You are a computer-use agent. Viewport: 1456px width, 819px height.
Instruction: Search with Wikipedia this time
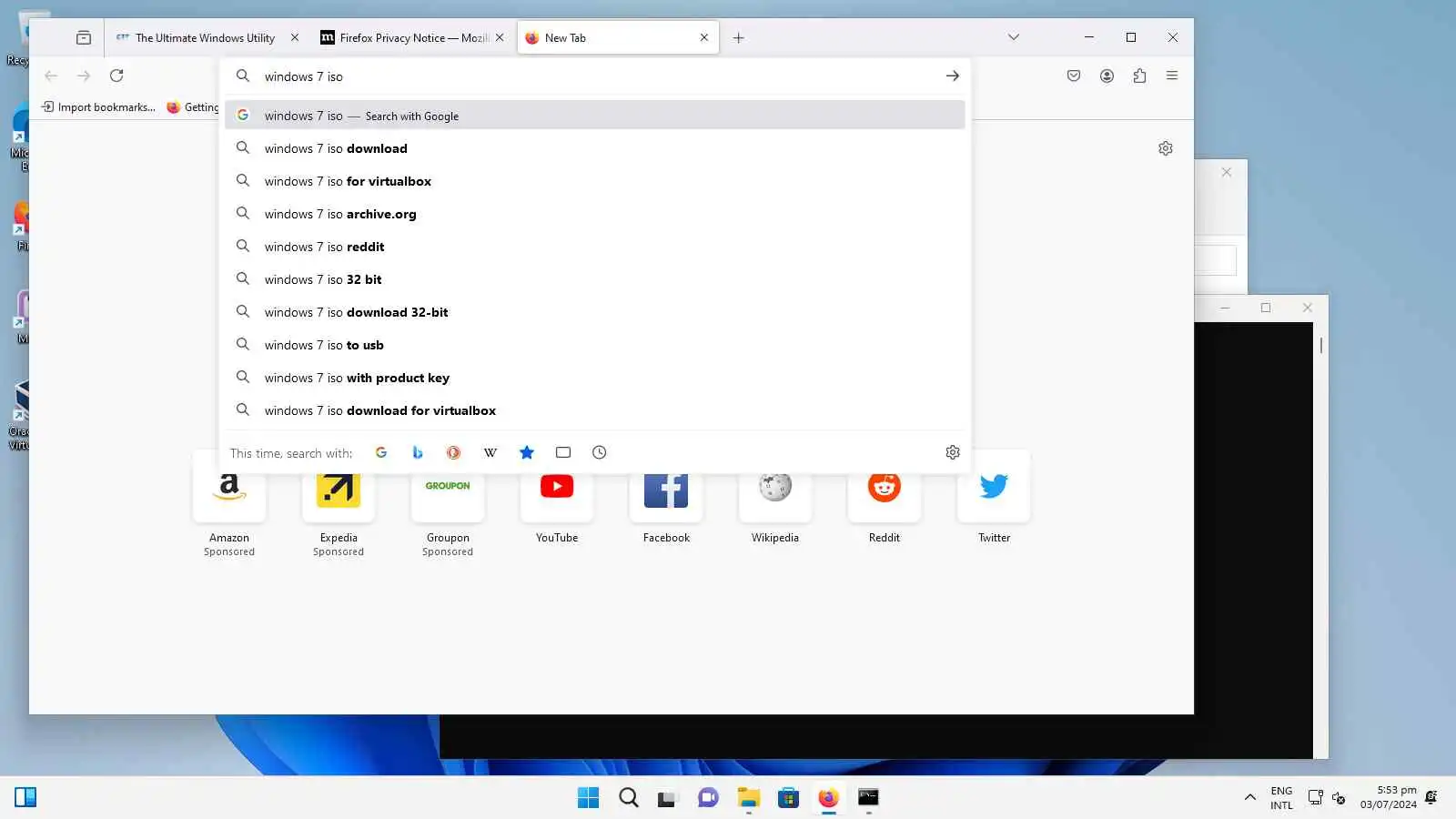point(490,452)
